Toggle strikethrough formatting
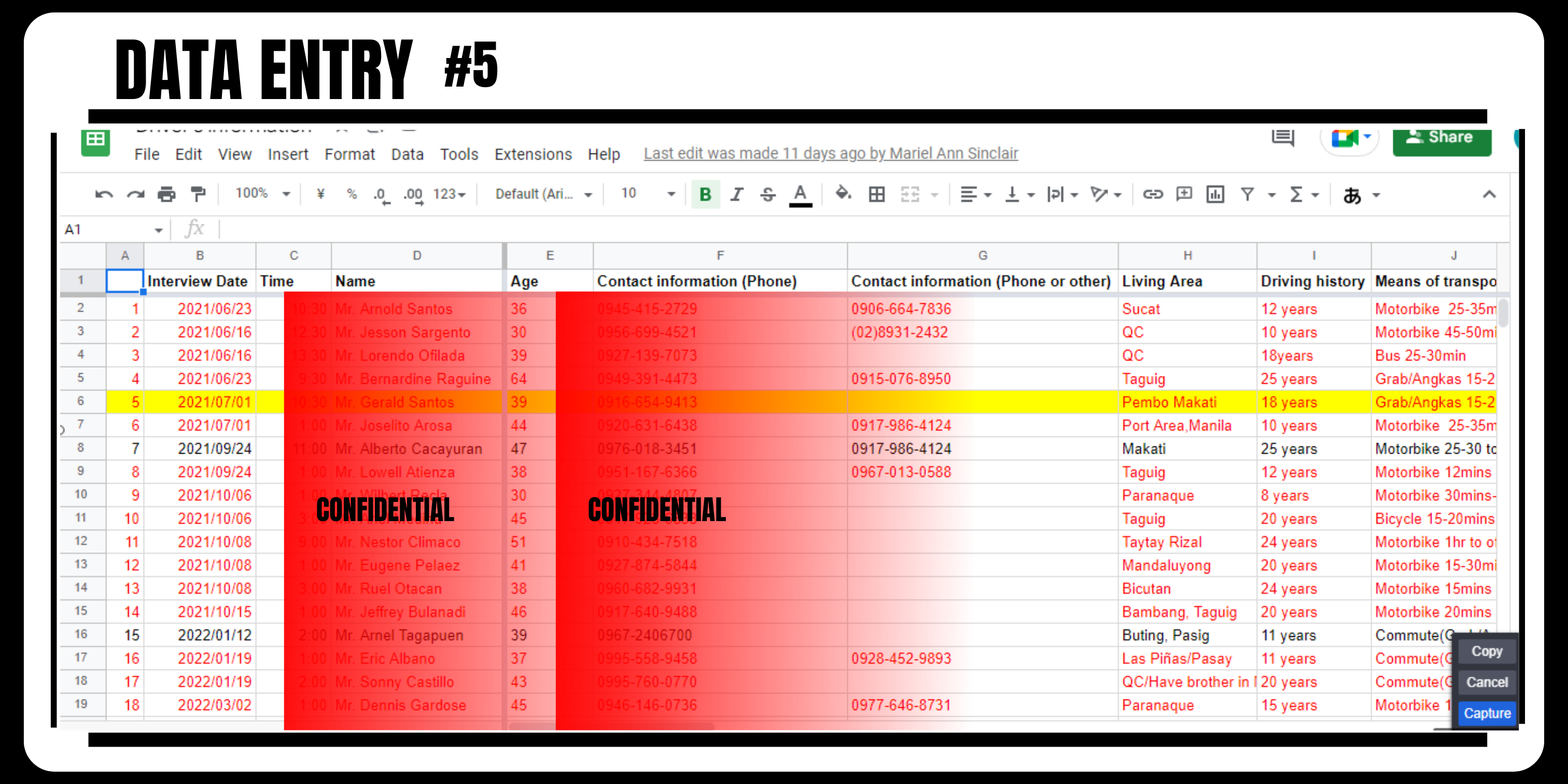This screenshot has height=784, width=1568. [767, 195]
